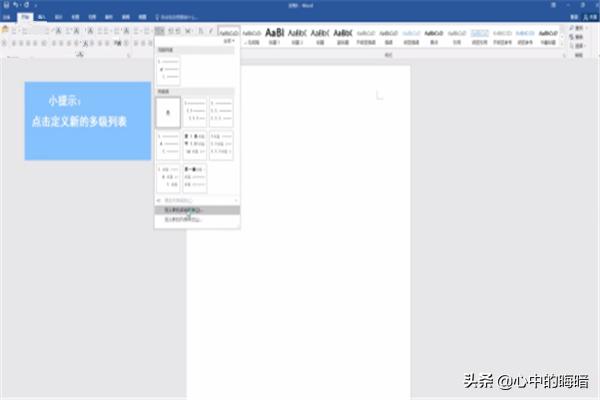
Task: Apply the Subtitle style
Action: point(343,37)
